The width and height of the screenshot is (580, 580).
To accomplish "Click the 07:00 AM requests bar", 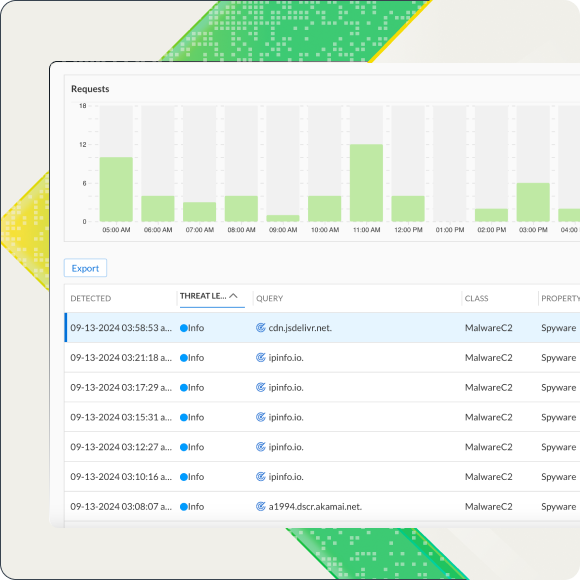I will pos(200,212).
